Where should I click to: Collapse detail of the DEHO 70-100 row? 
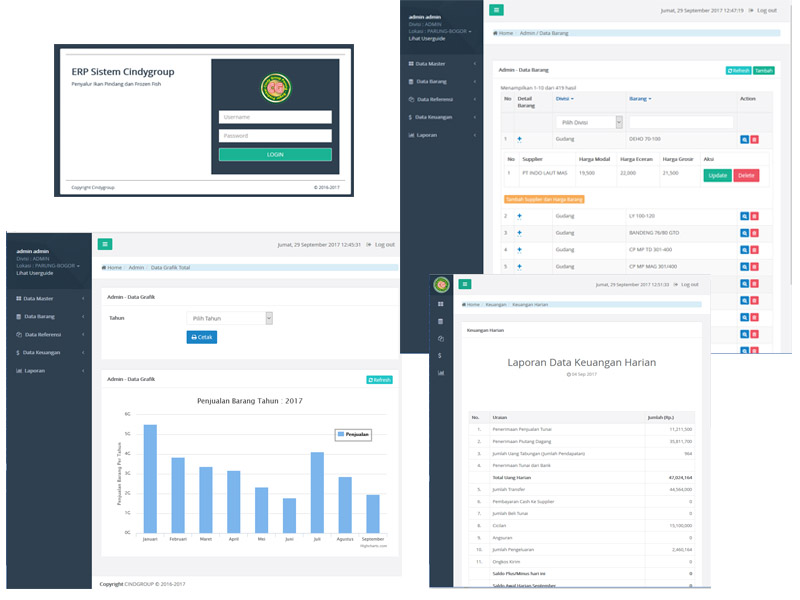pos(519,139)
